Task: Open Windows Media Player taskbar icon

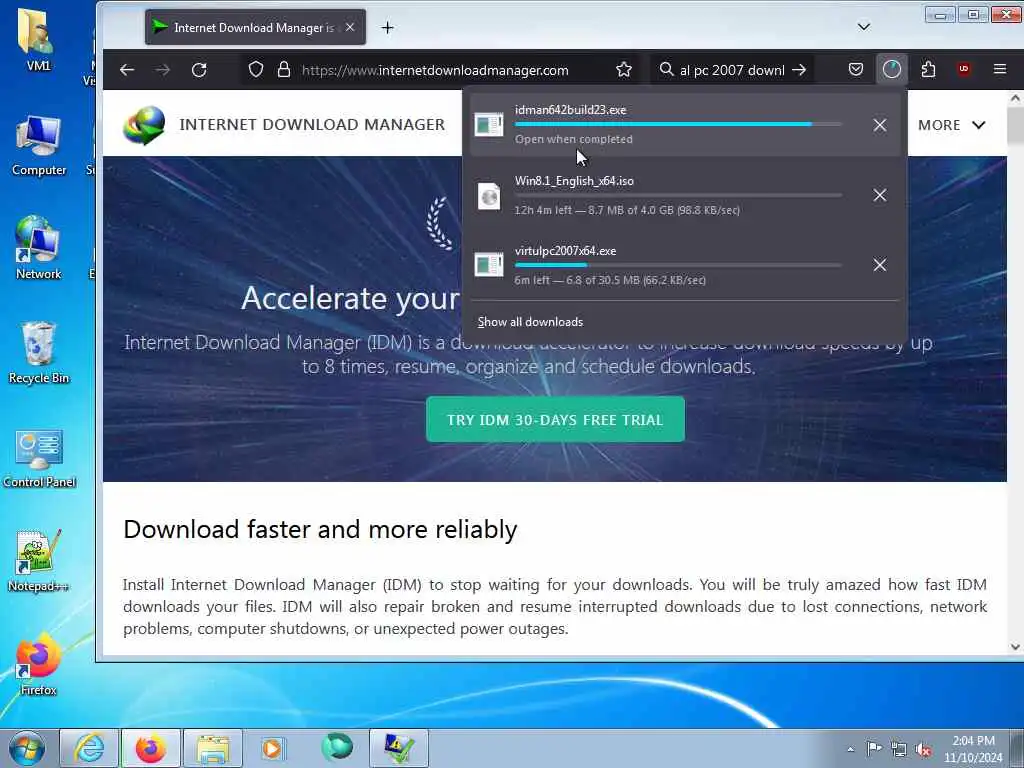Action: tap(272, 748)
